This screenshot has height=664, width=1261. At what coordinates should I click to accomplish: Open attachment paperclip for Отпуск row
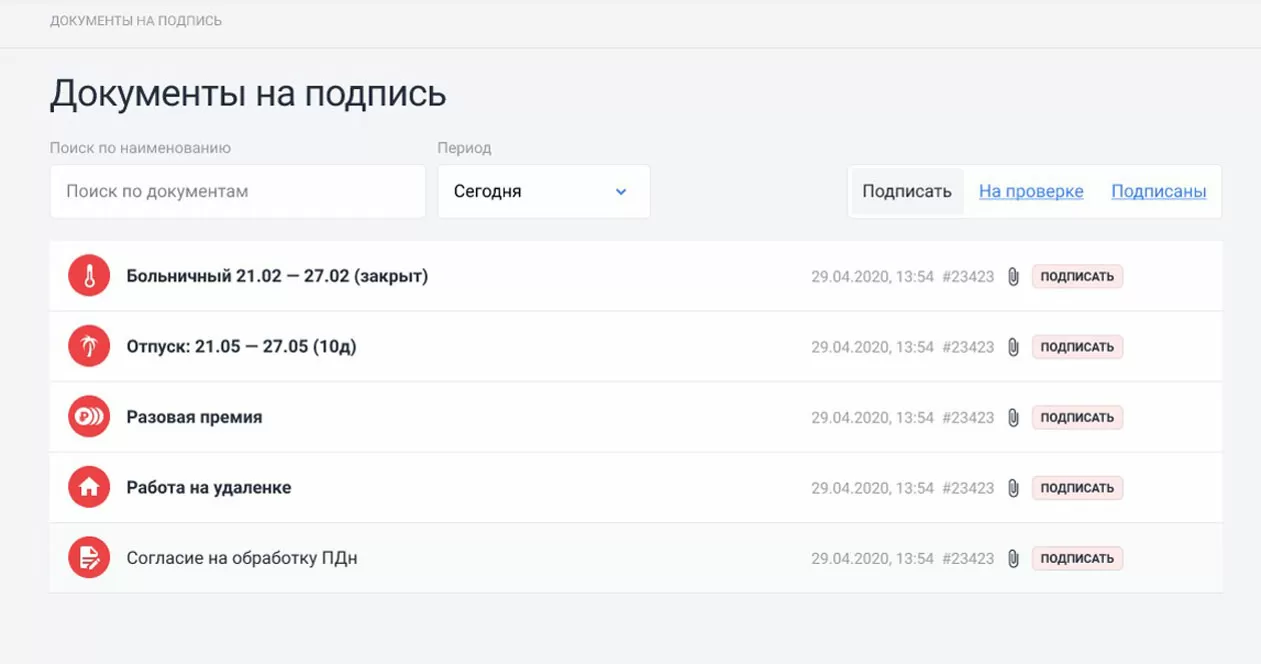pos(1013,347)
